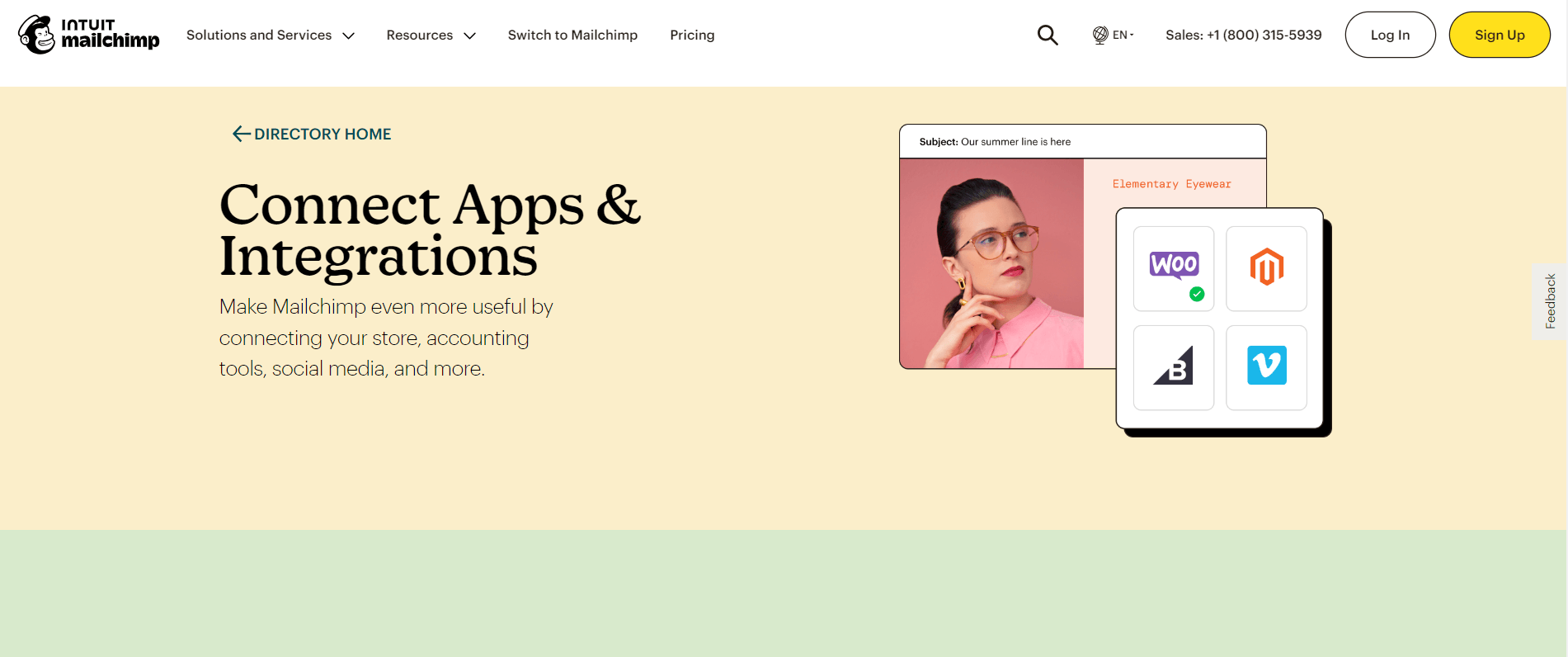The image size is (1568, 657).
Task: Click the yellow Sign Up button
Action: coord(1500,35)
